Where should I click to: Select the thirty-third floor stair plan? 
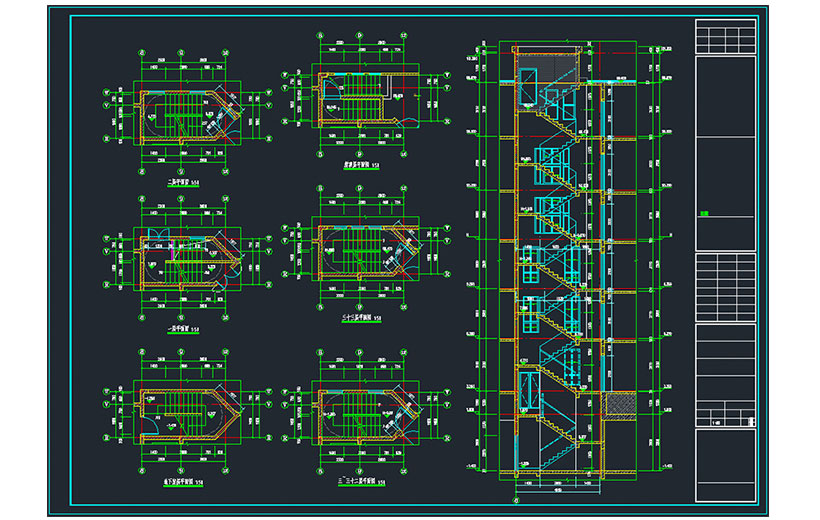360,255
